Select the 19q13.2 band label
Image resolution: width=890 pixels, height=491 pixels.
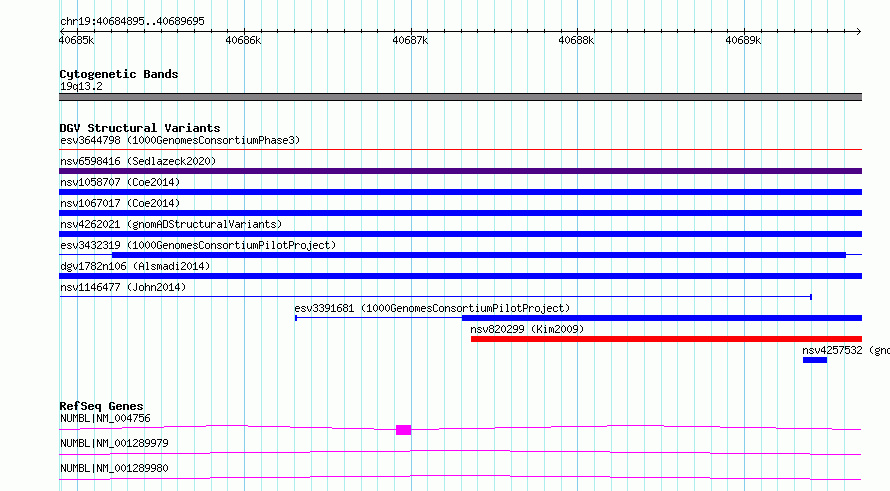tap(81, 86)
